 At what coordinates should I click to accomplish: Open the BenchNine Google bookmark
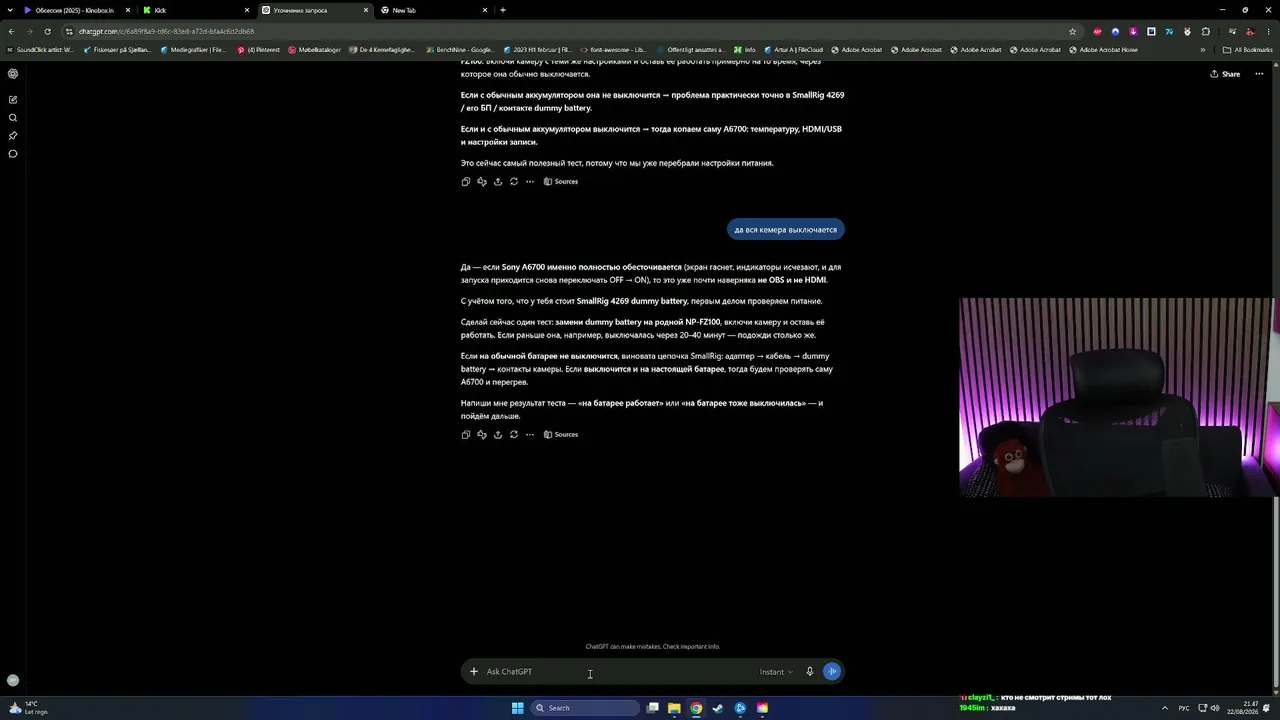(x=459, y=49)
